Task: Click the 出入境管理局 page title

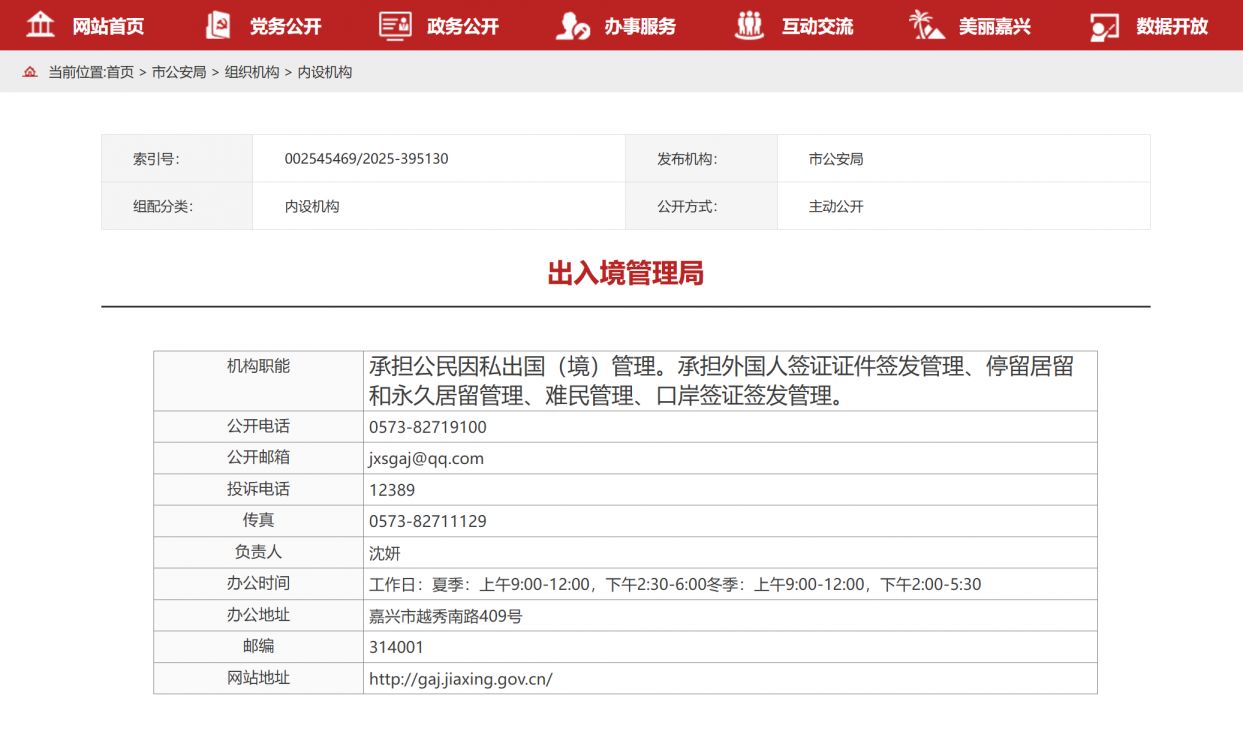Action: click(625, 273)
